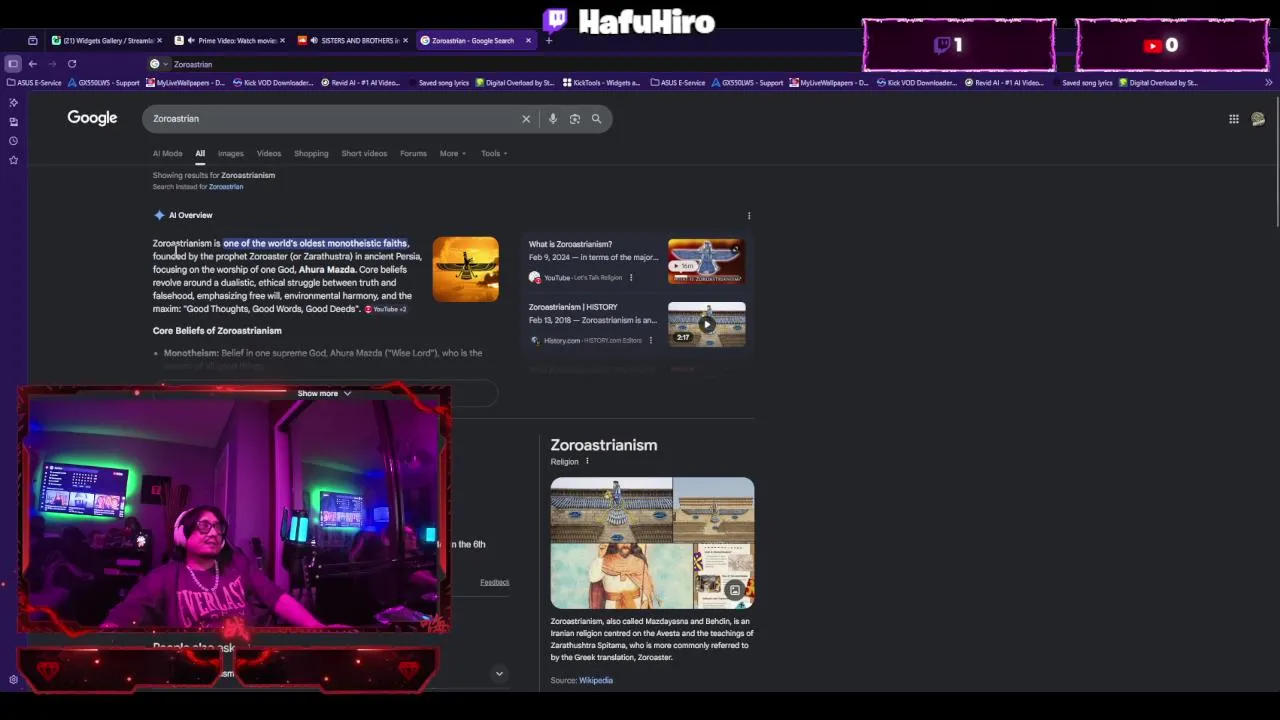Screen dimensions: 1280x720
Task: Open the first GX550LWS - Support bookmark
Action: coord(103,83)
